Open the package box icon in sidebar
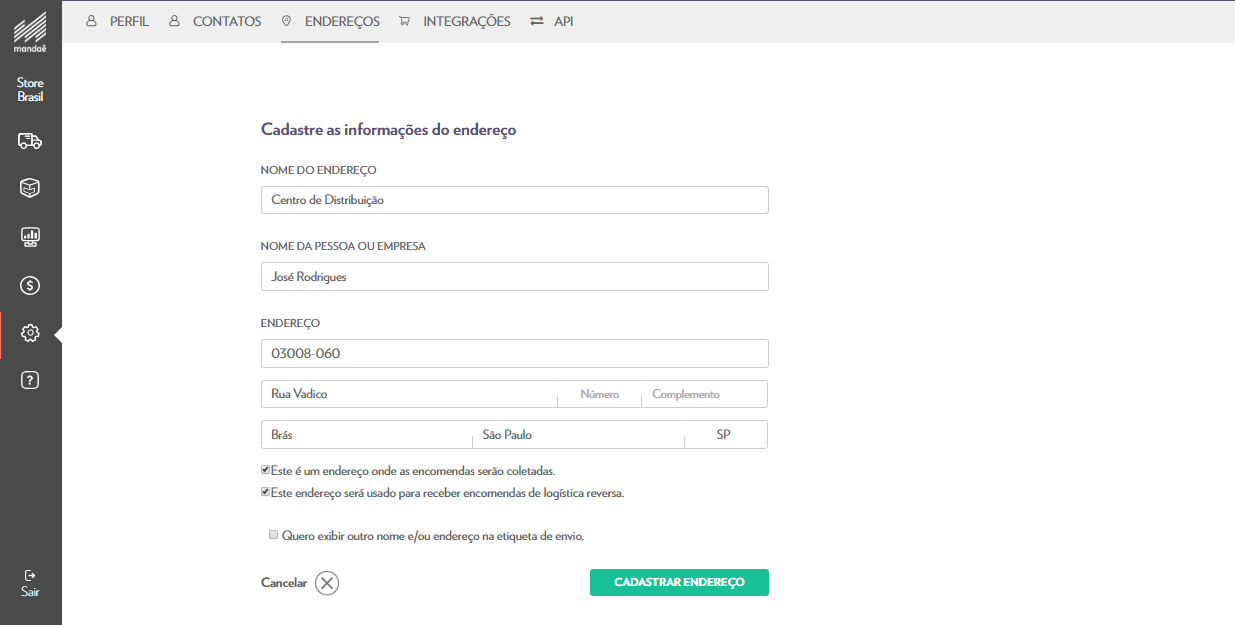The width and height of the screenshot is (1235, 625). point(30,188)
